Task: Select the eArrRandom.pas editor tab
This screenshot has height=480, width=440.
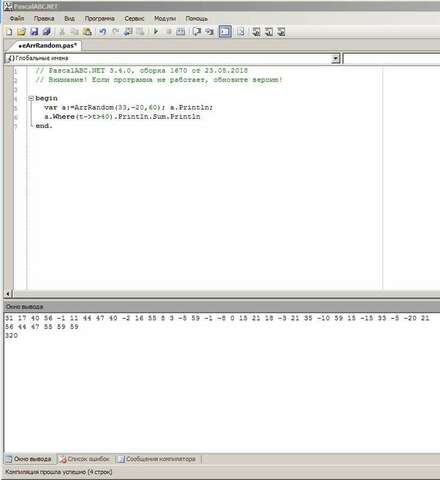Action: click(47, 46)
